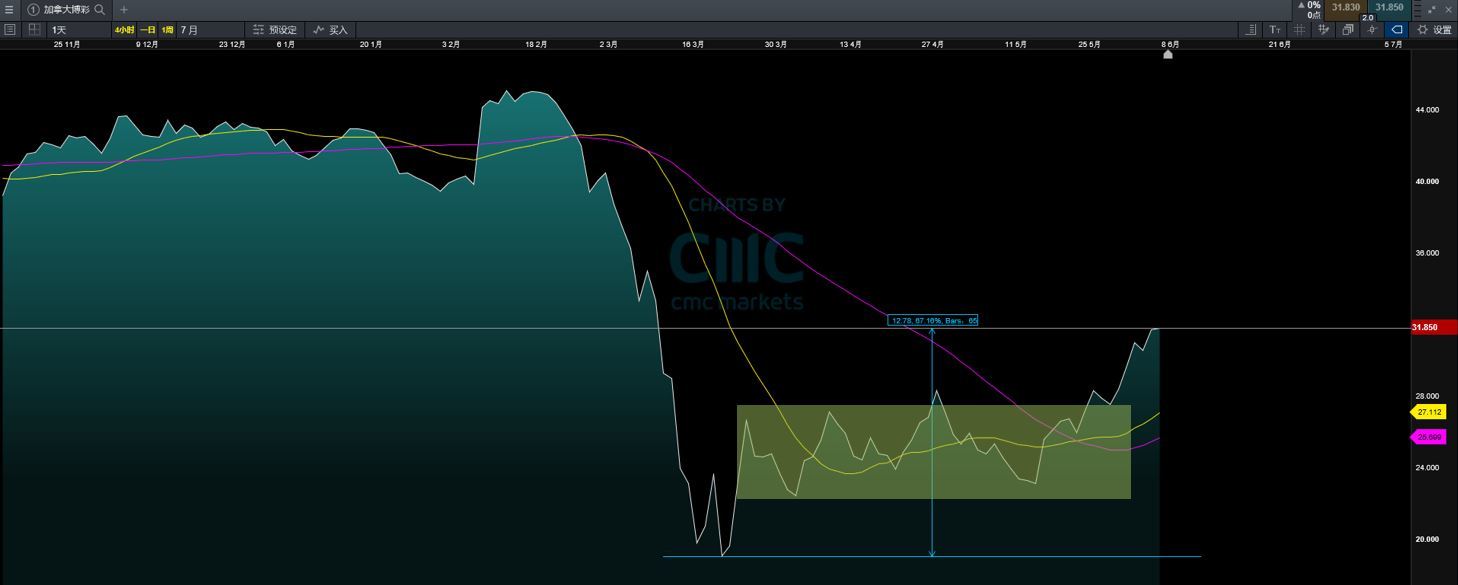The height and width of the screenshot is (585, 1458).
Task: Switch to the 4小时 timeframe
Action: click(124, 30)
